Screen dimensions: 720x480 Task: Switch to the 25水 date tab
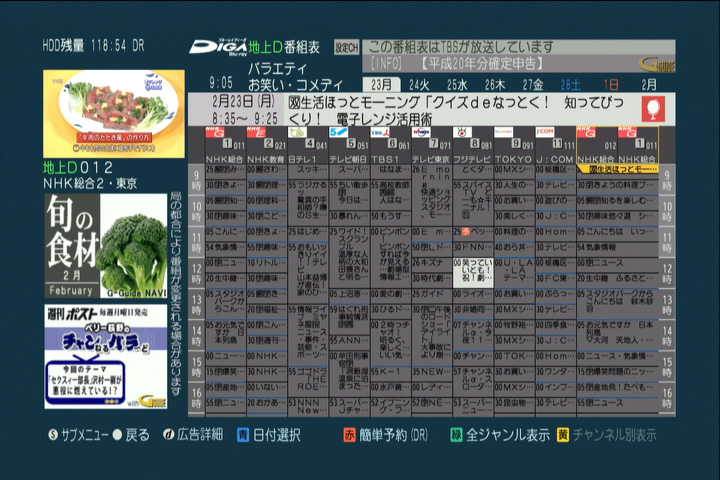pos(457,85)
